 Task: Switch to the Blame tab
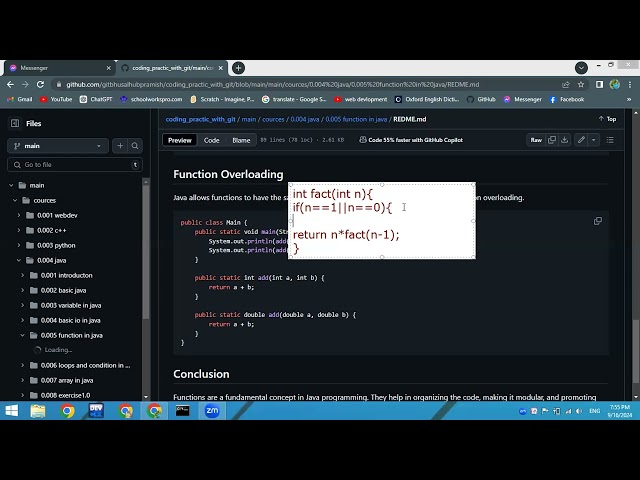241,140
